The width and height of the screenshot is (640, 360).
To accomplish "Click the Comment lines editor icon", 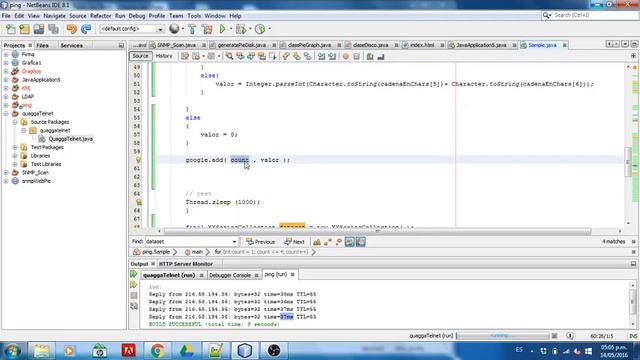I will (370, 56).
